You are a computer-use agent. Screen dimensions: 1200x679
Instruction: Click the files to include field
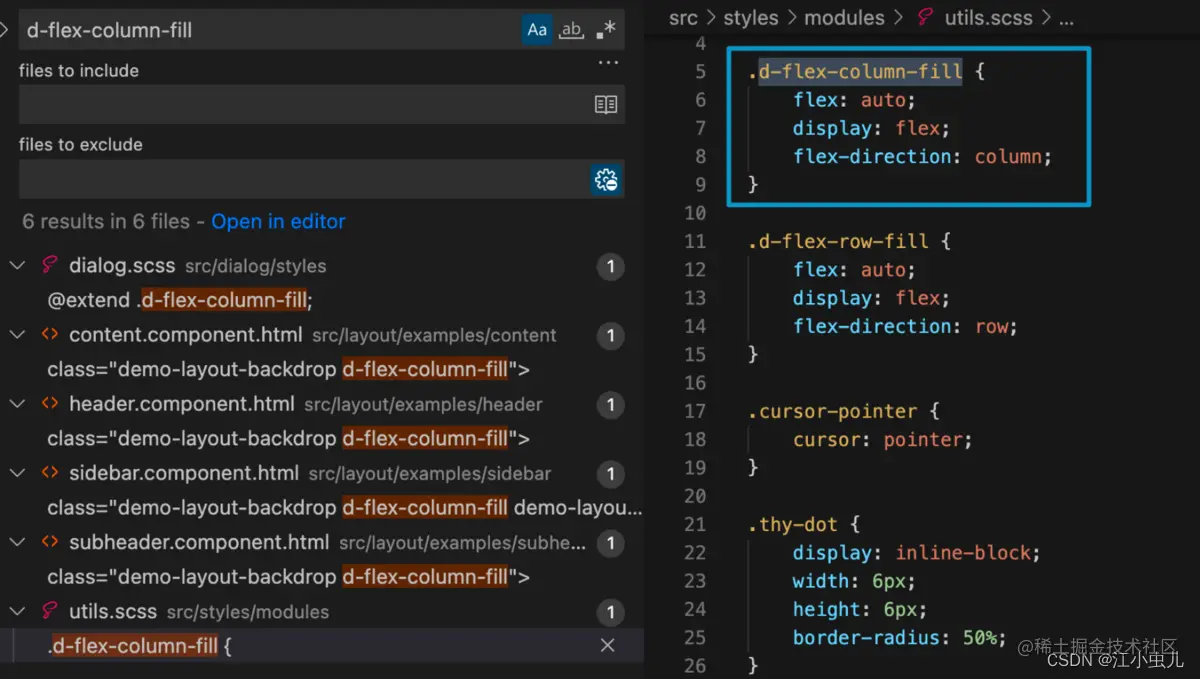click(x=305, y=105)
